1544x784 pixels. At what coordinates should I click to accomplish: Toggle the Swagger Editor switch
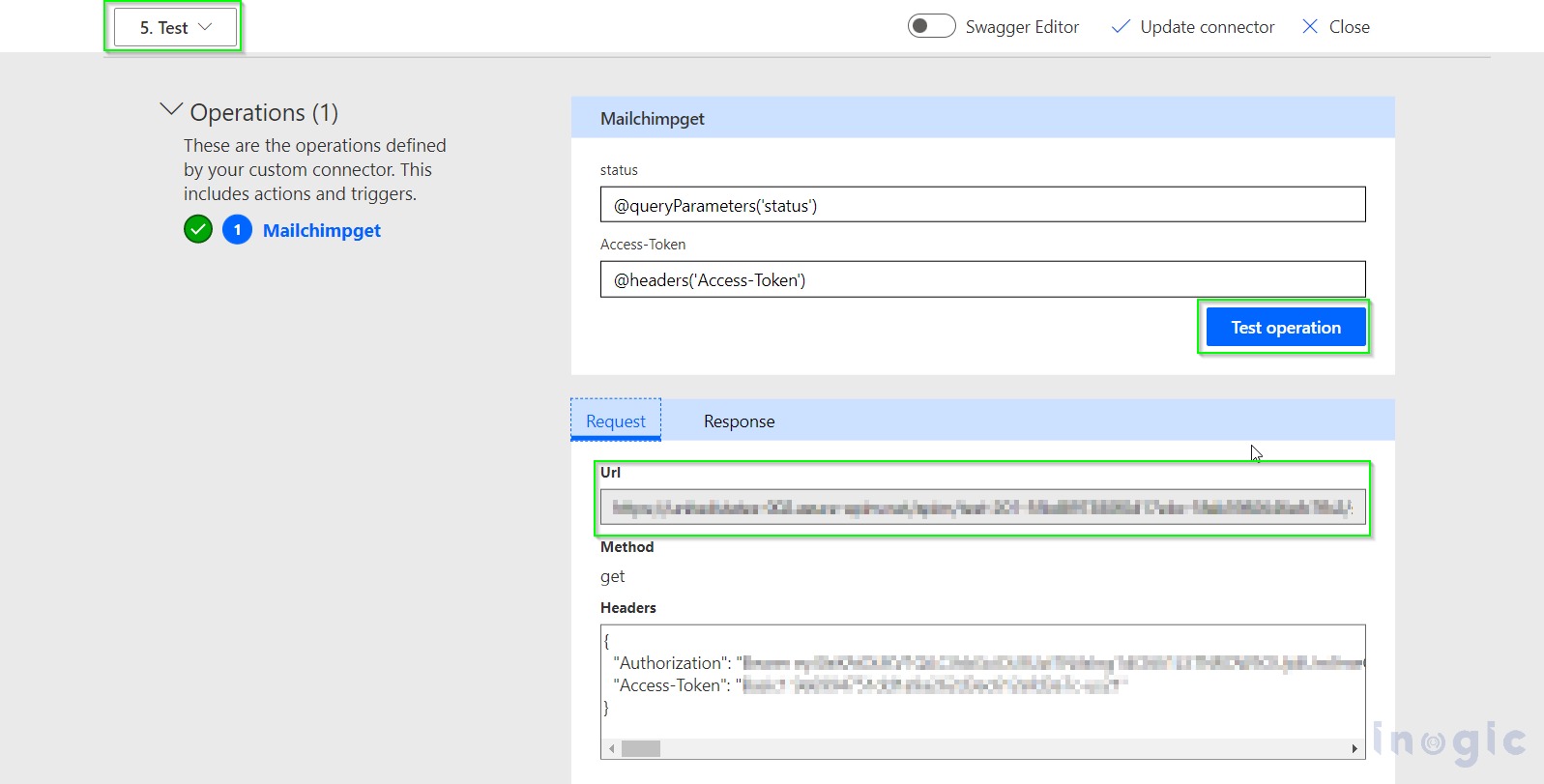coord(931,26)
